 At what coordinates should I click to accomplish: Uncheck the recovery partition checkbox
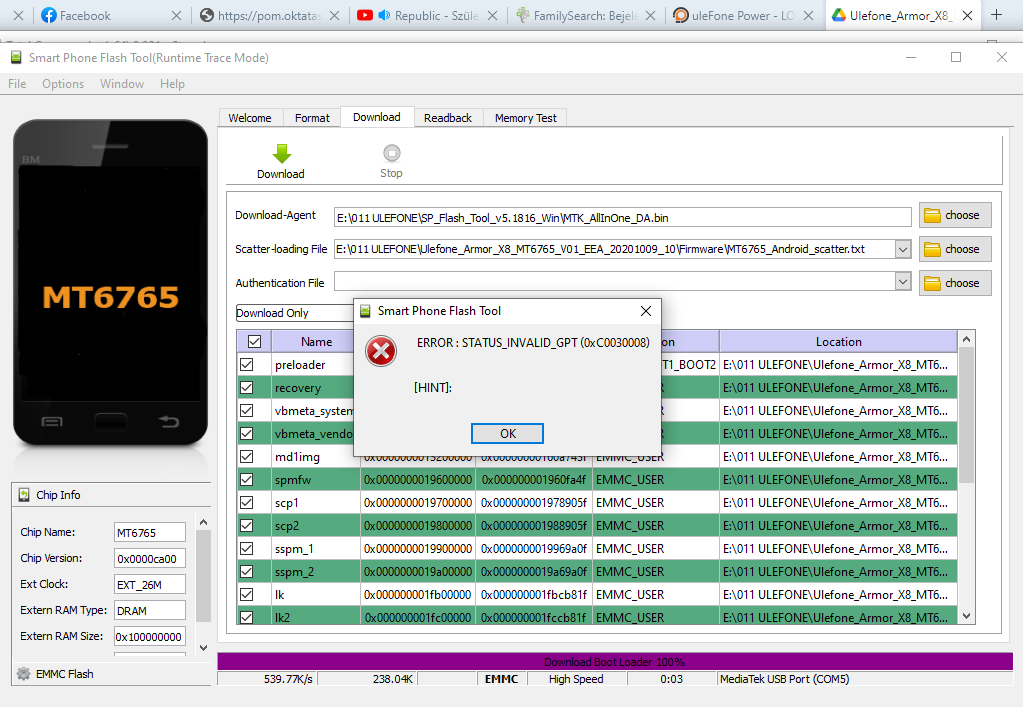coord(247,387)
